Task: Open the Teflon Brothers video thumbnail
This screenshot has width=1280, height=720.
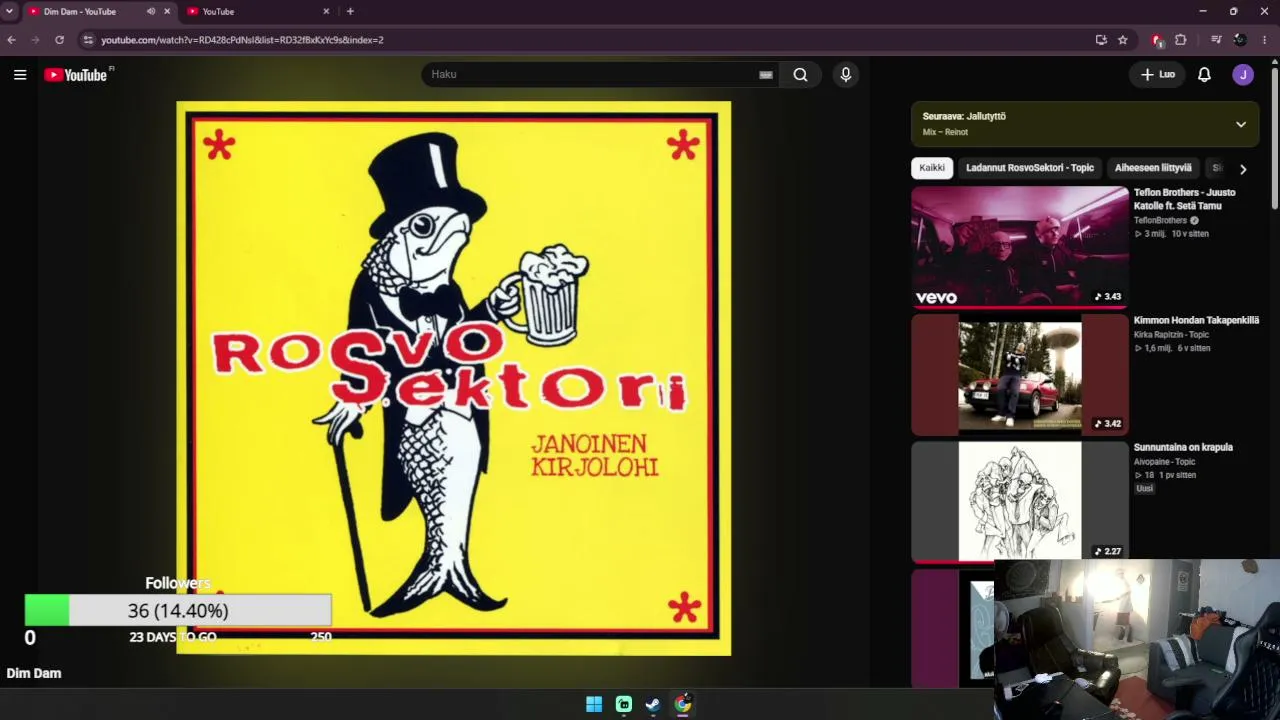Action: tap(1020, 246)
